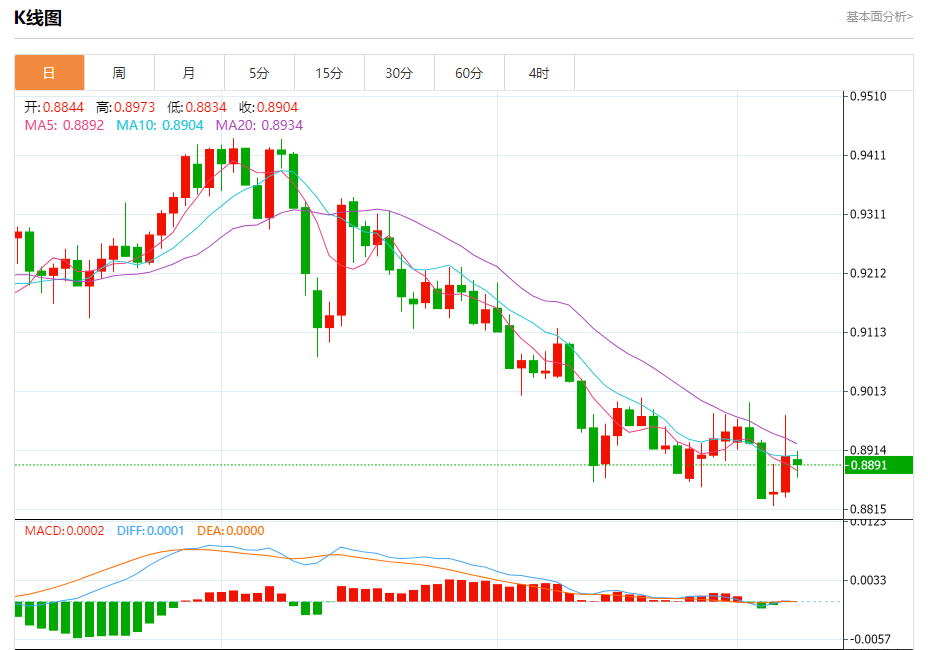Click the 0.9113 price axis label
This screenshot has height=650, width=928.
coord(868,332)
